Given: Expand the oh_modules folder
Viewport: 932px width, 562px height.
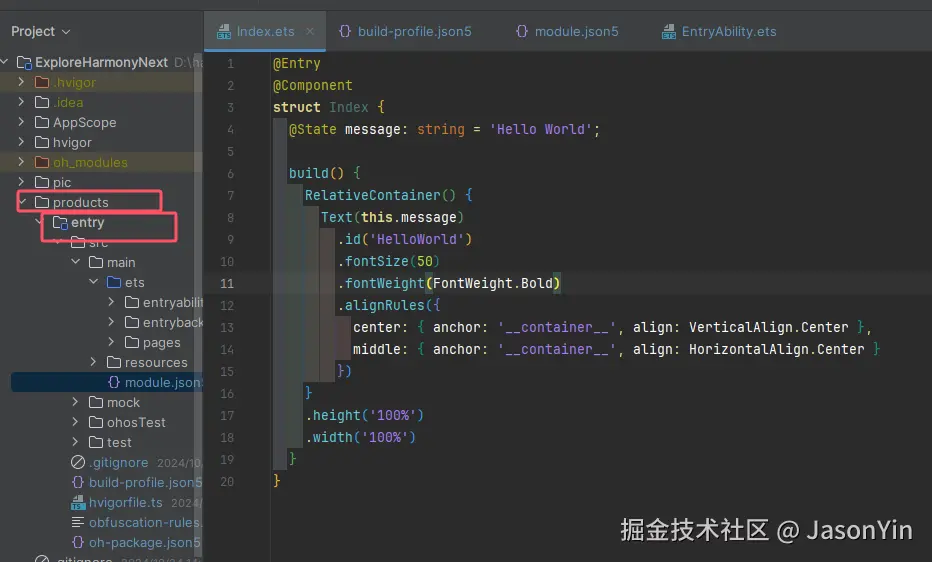Looking at the screenshot, I should (21, 162).
